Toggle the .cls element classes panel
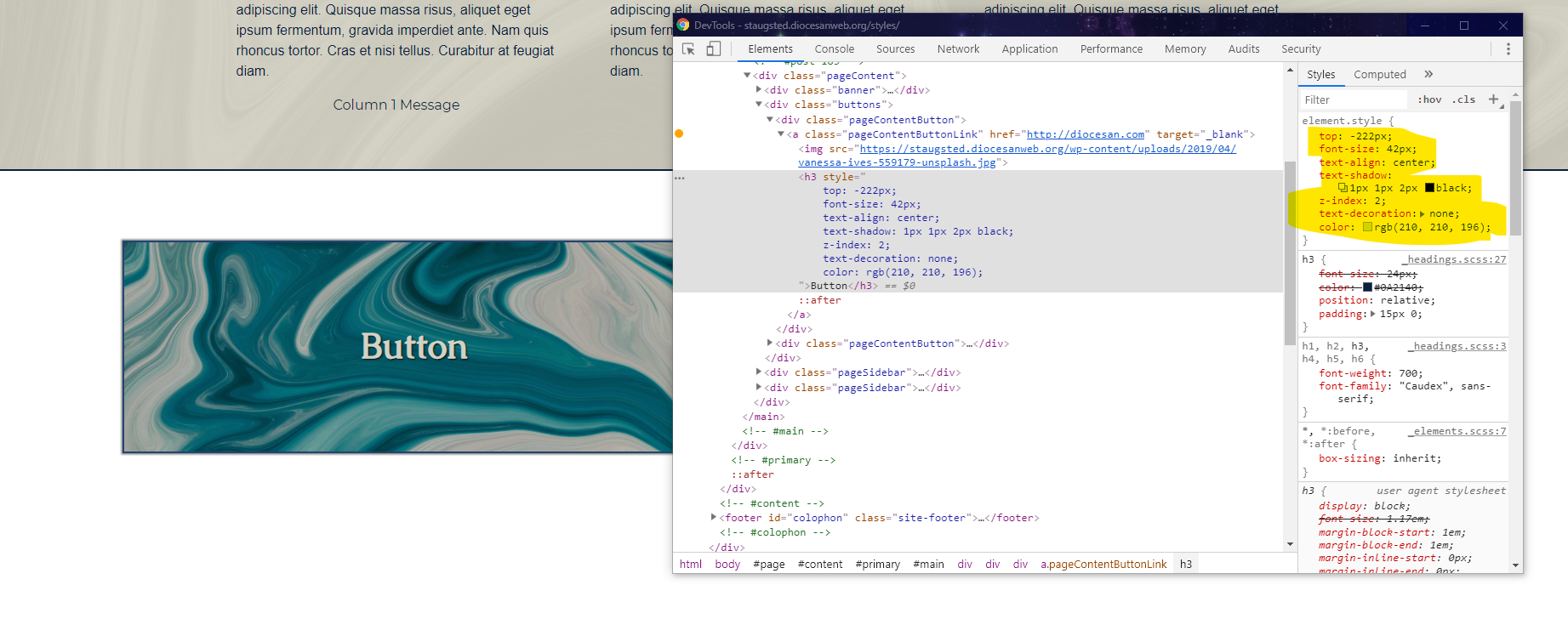This screenshot has width=1568, height=636. [x=1463, y=99]
